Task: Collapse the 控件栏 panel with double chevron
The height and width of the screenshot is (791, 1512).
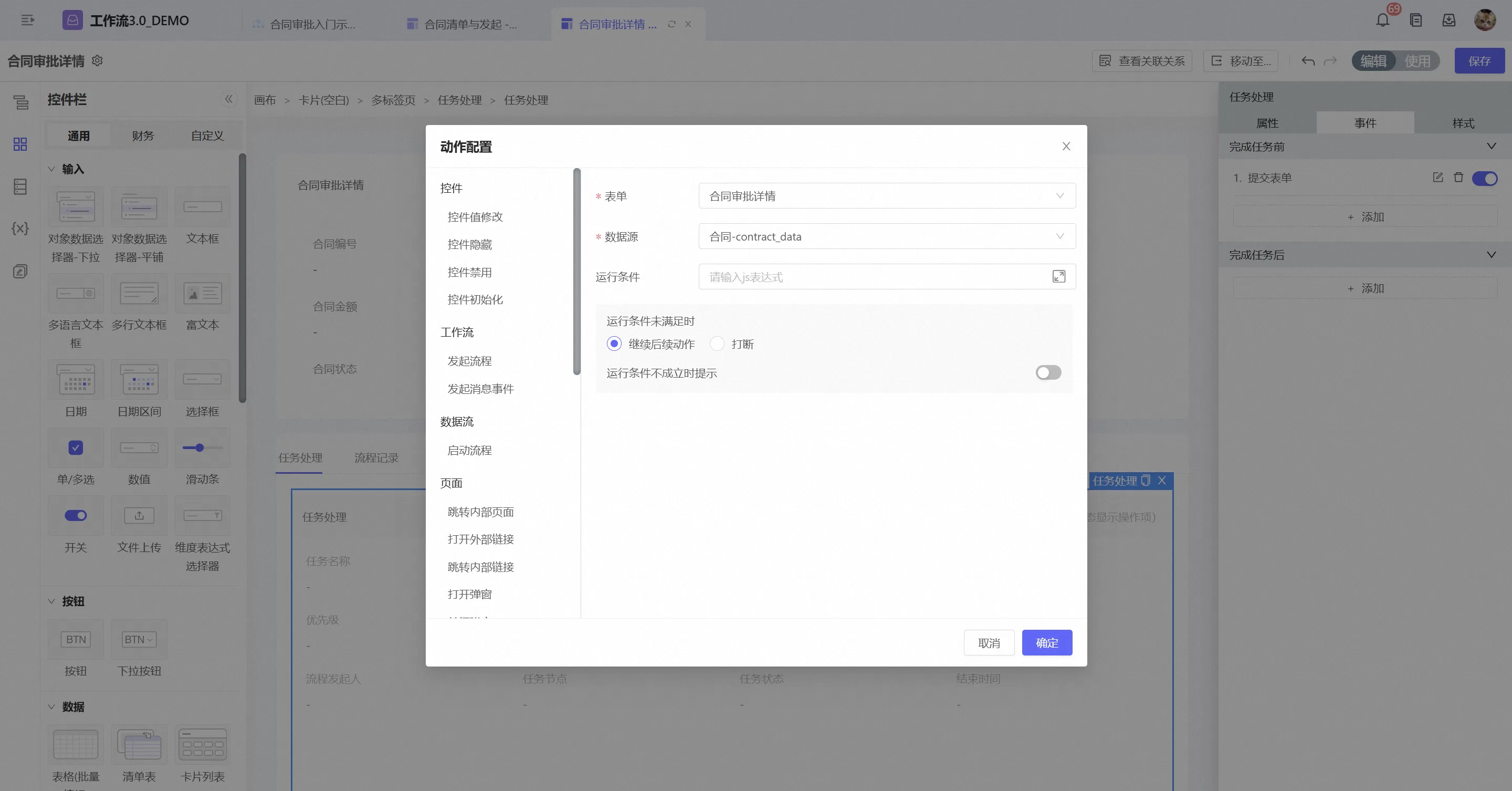Action: click(x=229, y=99)
